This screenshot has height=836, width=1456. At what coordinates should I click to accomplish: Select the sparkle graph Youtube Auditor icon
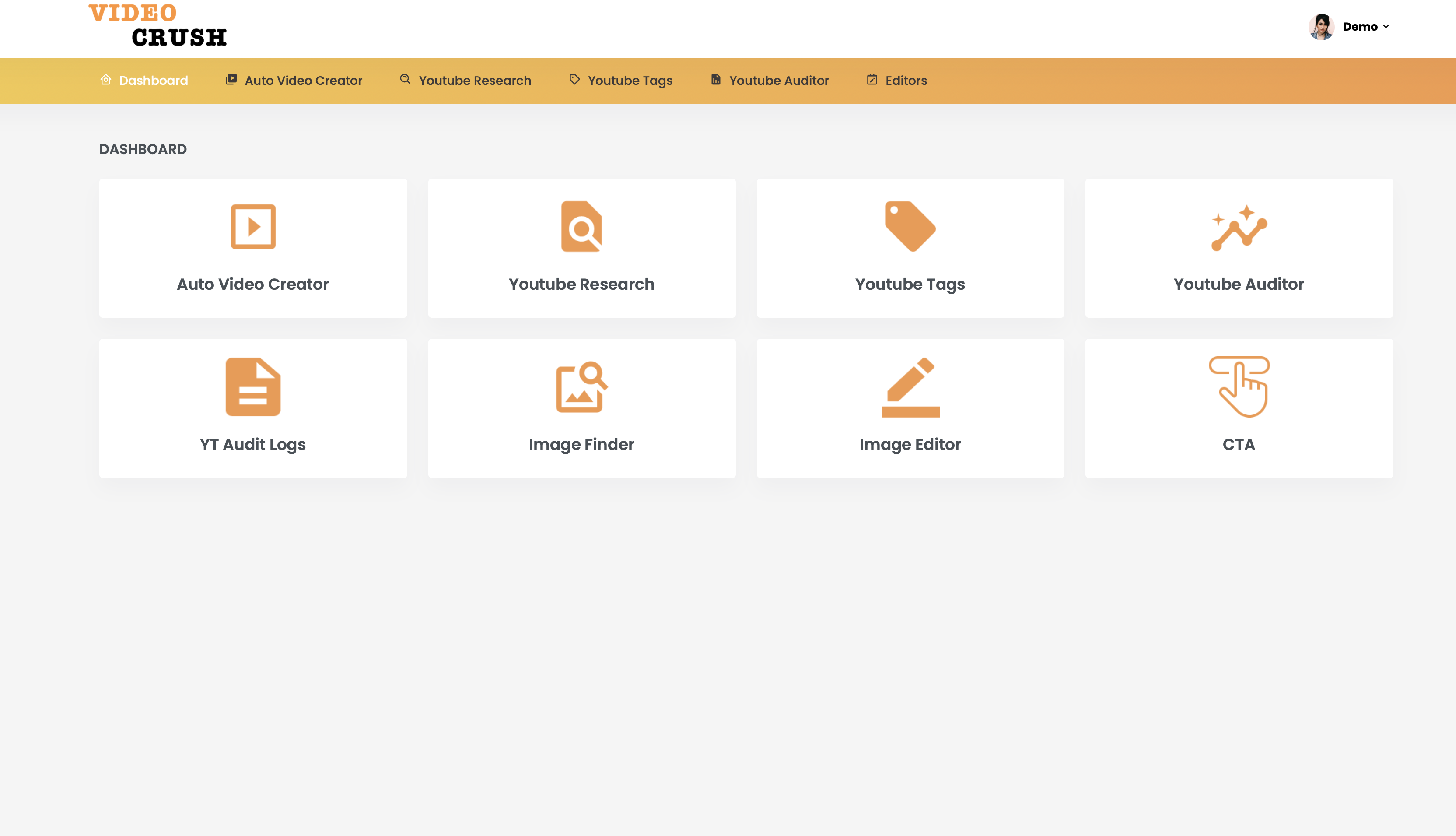coord(1239,227)
